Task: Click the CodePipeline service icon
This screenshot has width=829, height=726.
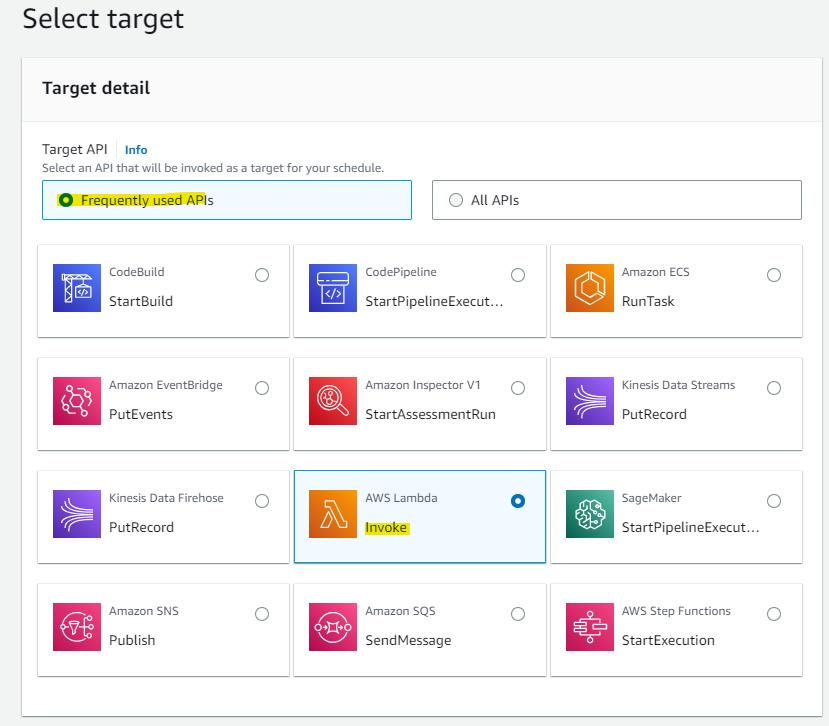Action: coord(333,288)
